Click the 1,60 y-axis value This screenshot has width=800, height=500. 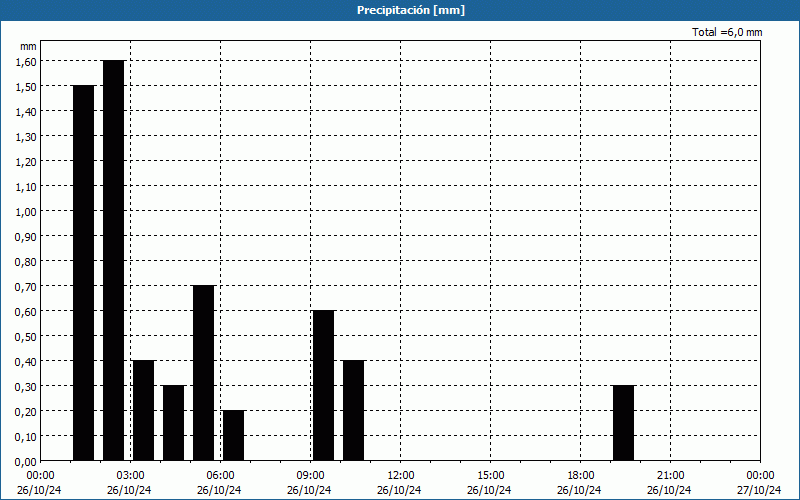tap(26, 62)
